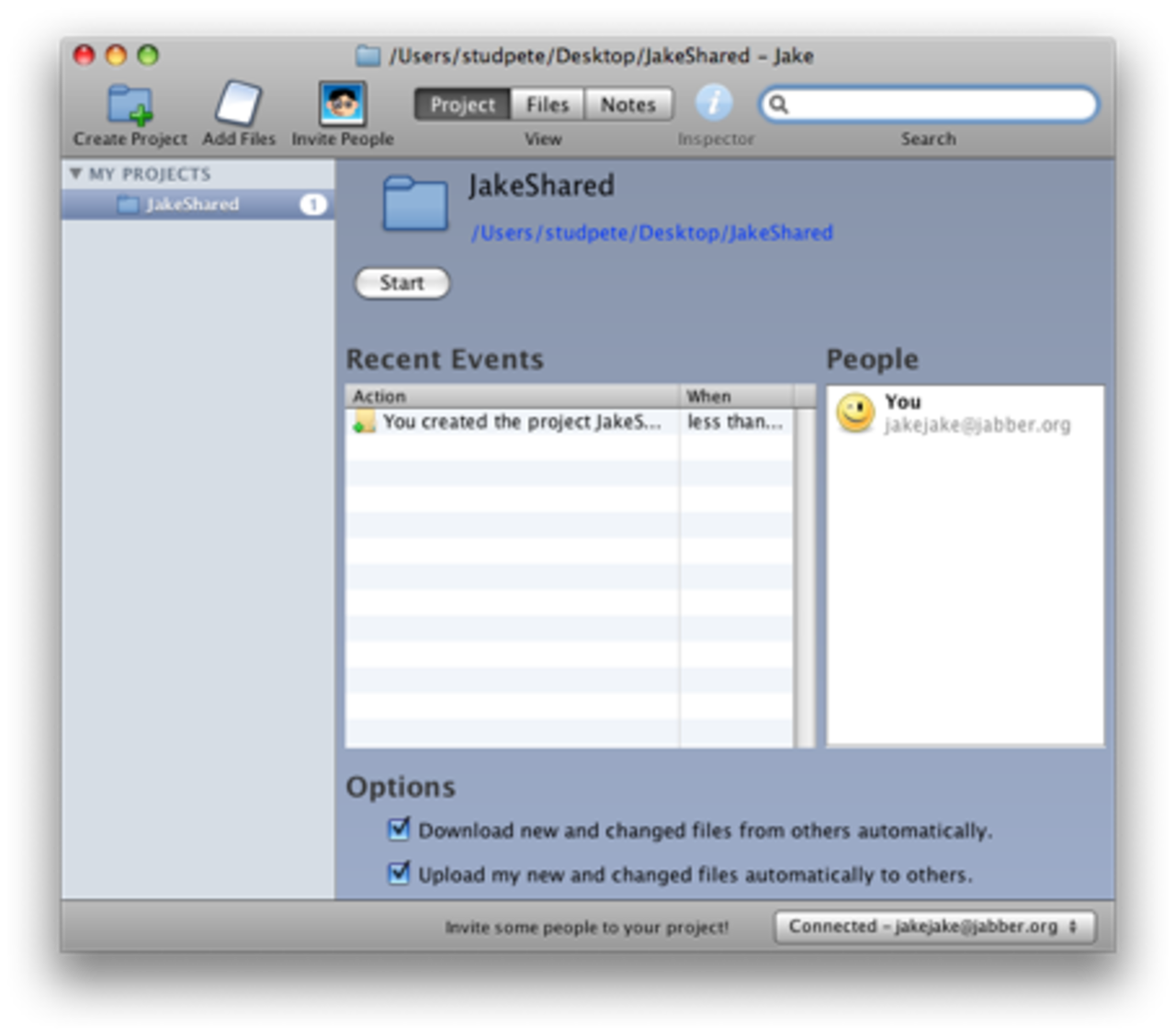Click the project-created event icon
The width and height of the screenshot is (1176, 1036).
click(x=364, y=422)
